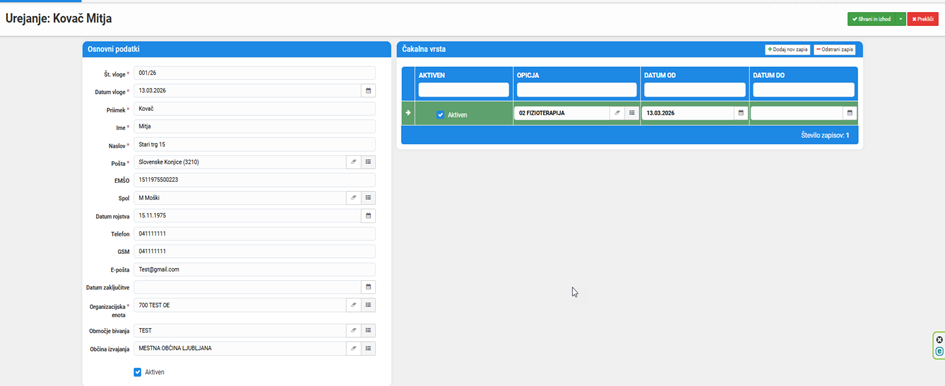Viewport: 945px width, 386px height.
Task: Click the AKTIVEN column filter box
Action: [x=464, y=90]
